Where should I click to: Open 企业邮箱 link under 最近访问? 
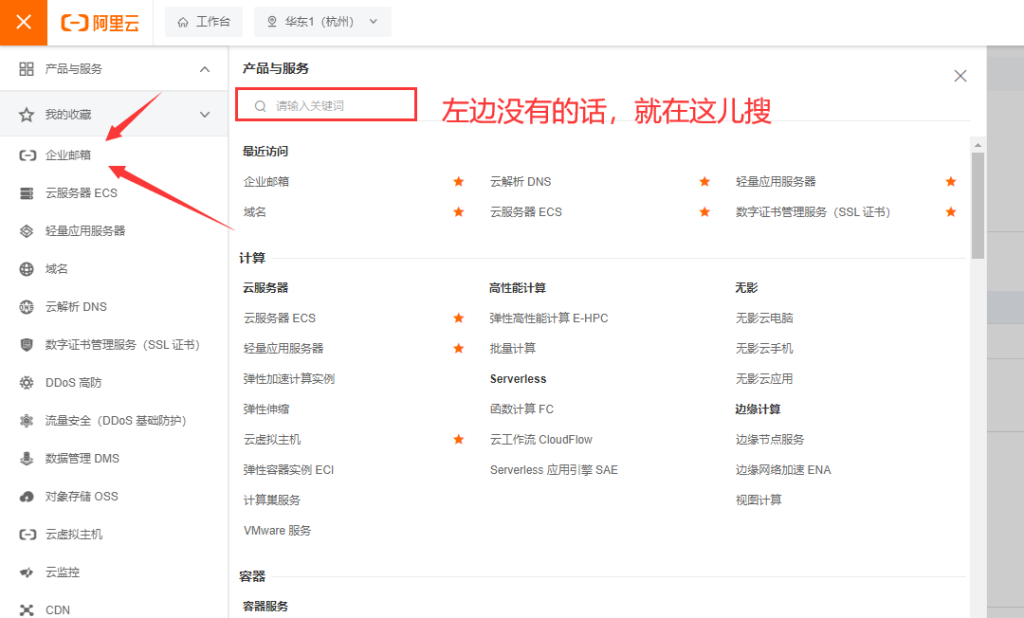click(x=266, y=182)
